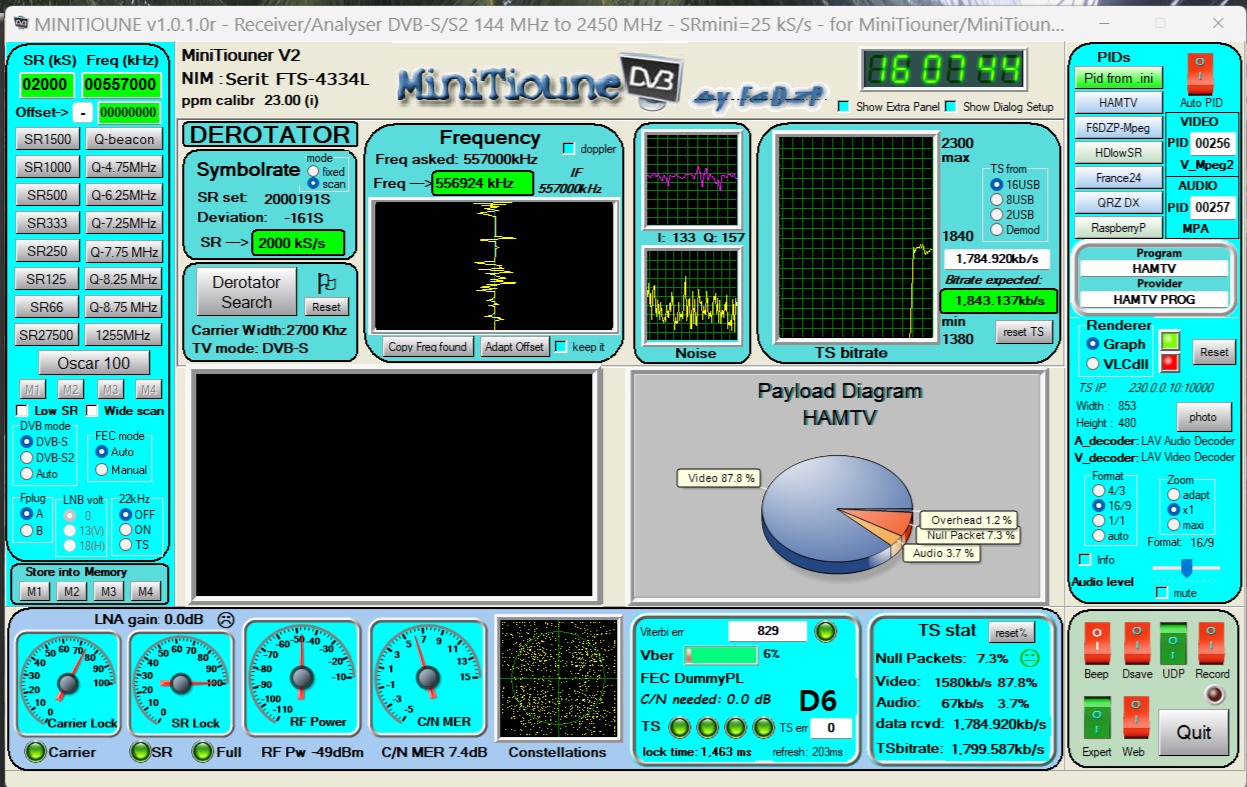
Task: Choose Manual FEC mode
Action: tap(102, 470)
